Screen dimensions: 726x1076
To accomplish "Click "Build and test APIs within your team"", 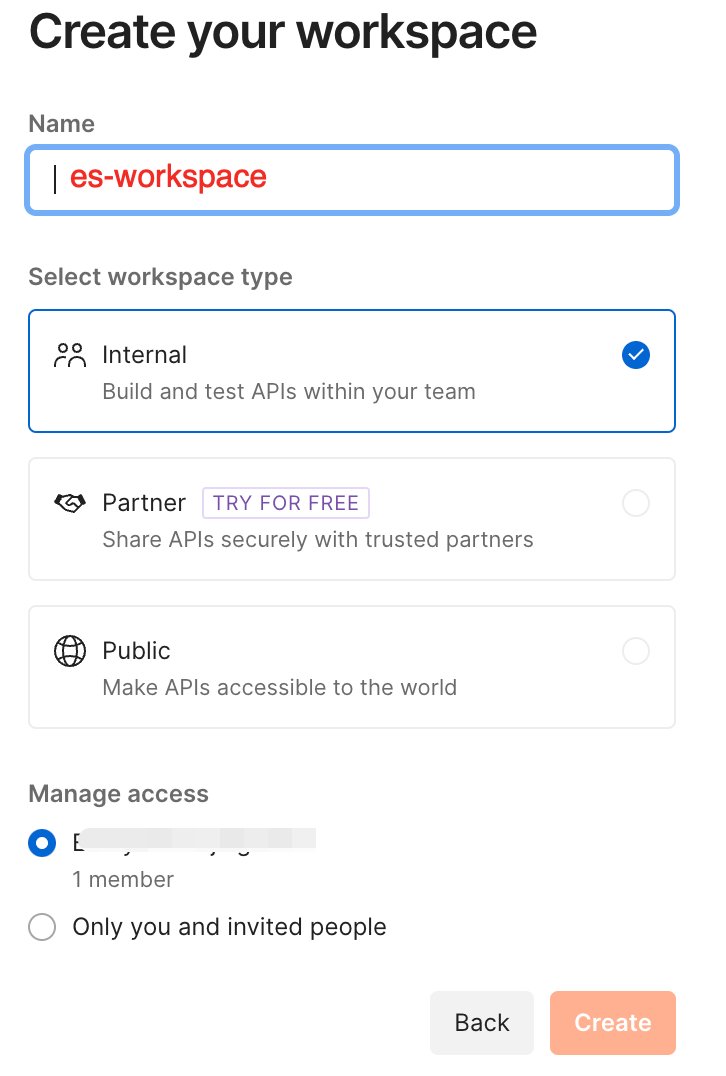I will [x=289, y=392].
